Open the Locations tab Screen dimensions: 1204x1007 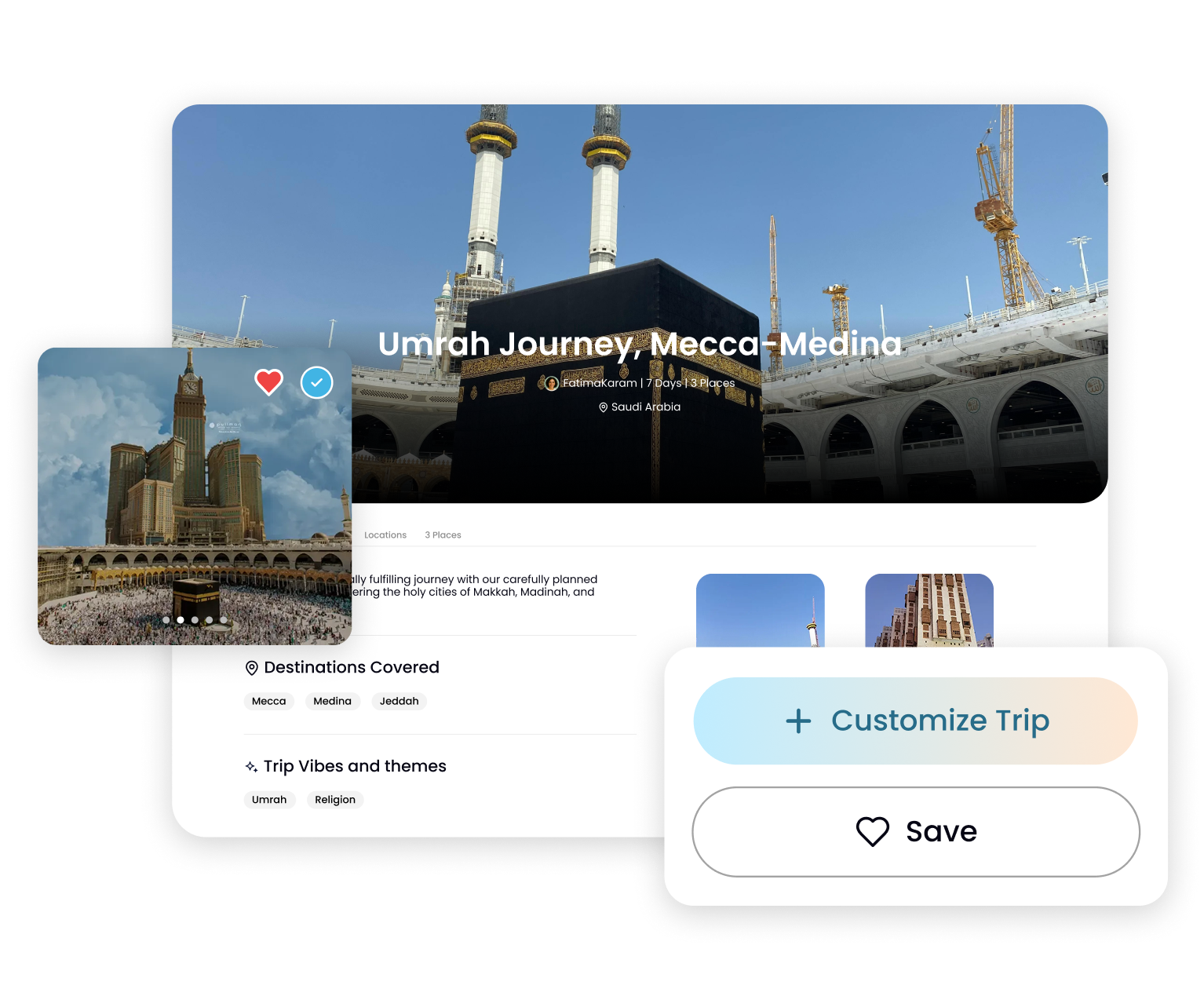point(385,535)
